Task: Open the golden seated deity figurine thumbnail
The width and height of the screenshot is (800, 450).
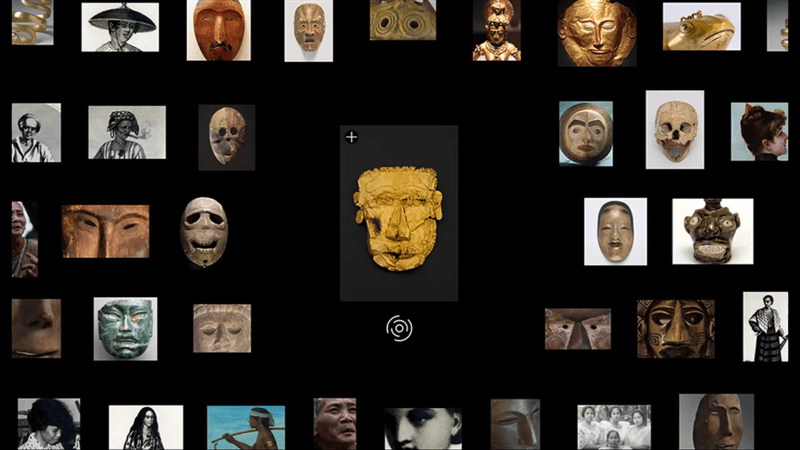Action: 496,30
